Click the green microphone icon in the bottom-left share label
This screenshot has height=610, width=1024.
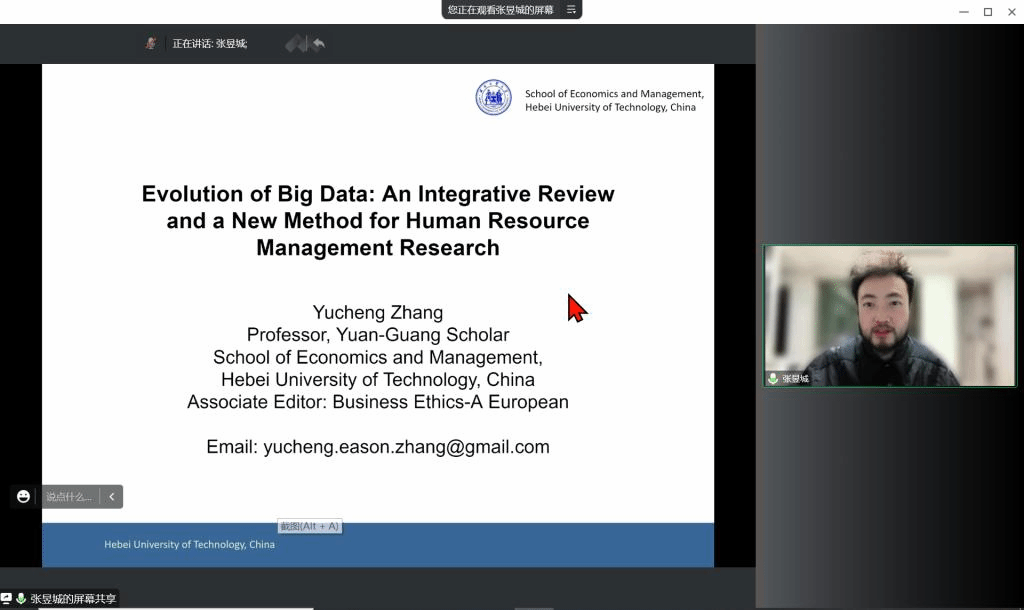point(21,599)
